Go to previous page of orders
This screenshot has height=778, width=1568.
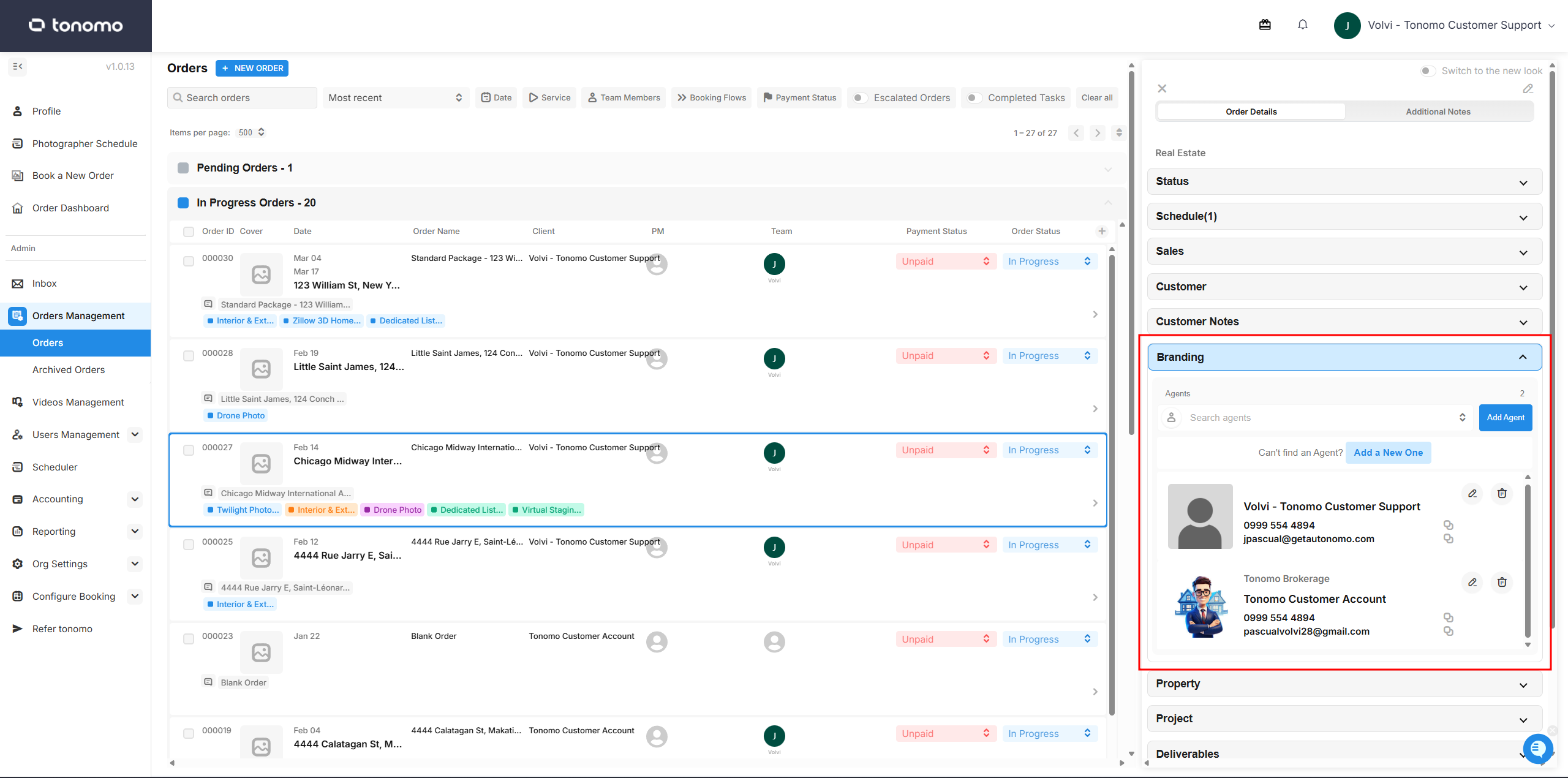[x=1076, y=133]
